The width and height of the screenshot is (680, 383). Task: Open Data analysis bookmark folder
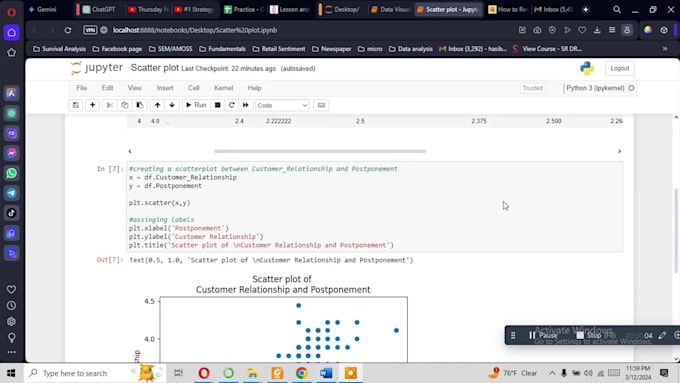(x=411, y=49)
